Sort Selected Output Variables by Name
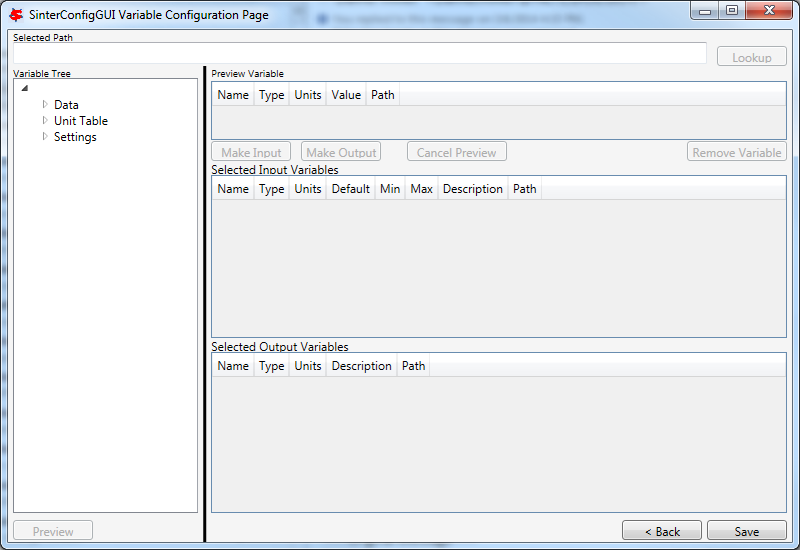 click(233, 365)
